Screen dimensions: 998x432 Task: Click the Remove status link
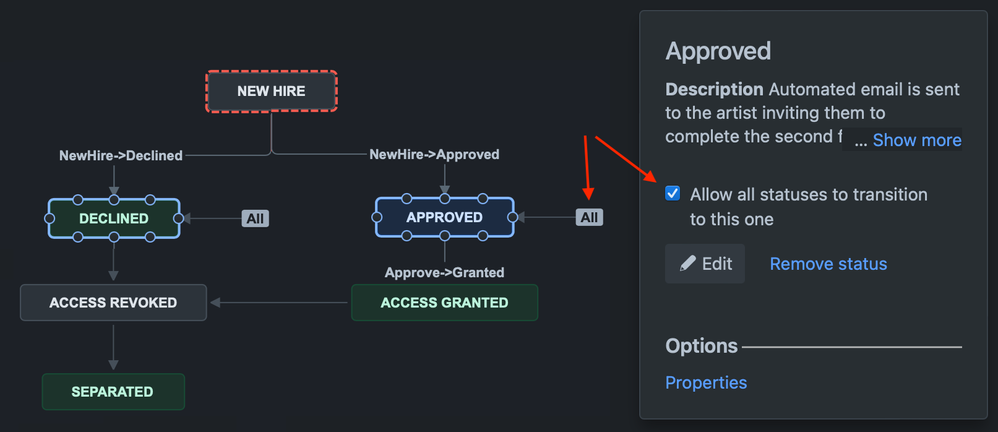[828, 263]
